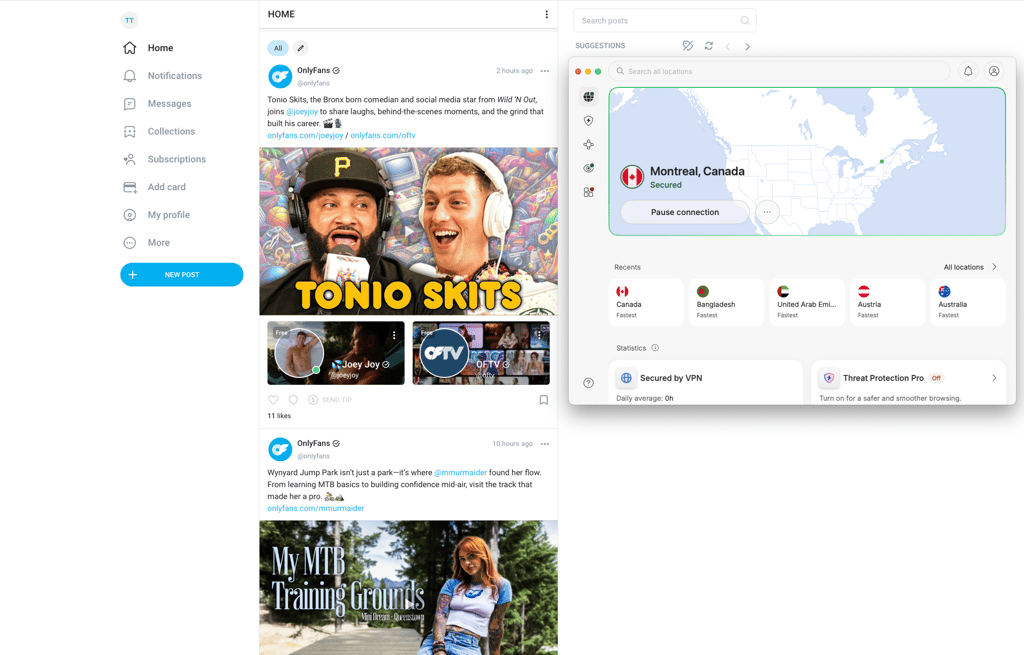Click Search all locations field in VPN window
The width and height of the screenshot is (1024, 655).
click(x=779, y=71)
